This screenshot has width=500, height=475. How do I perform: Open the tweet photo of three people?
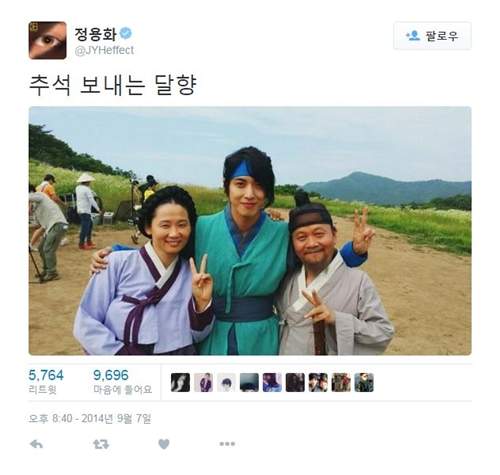[250, 231]
